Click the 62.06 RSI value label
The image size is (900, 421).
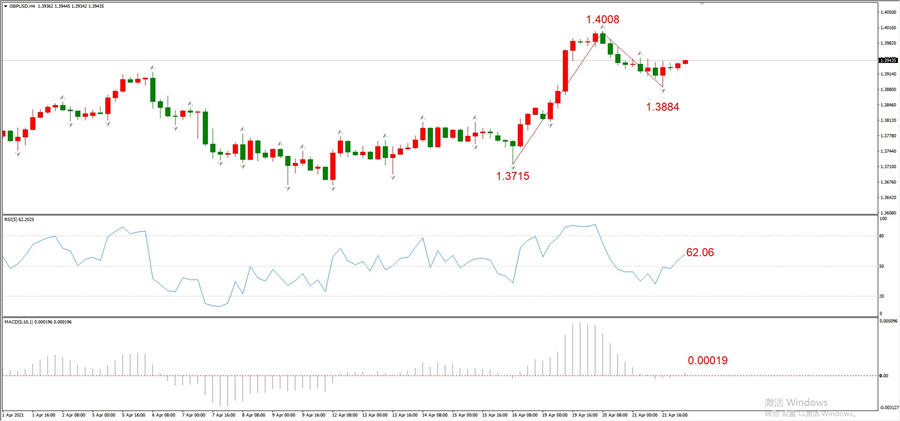[x=700, y=252]
